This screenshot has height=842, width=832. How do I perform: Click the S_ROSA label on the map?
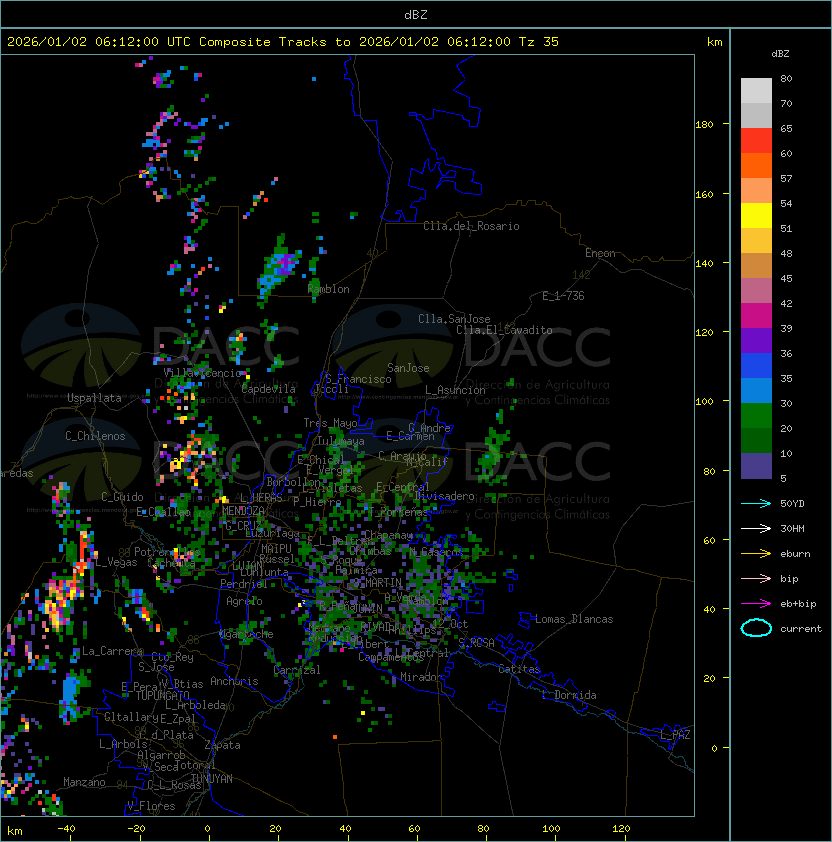click(x=476, y=642)
